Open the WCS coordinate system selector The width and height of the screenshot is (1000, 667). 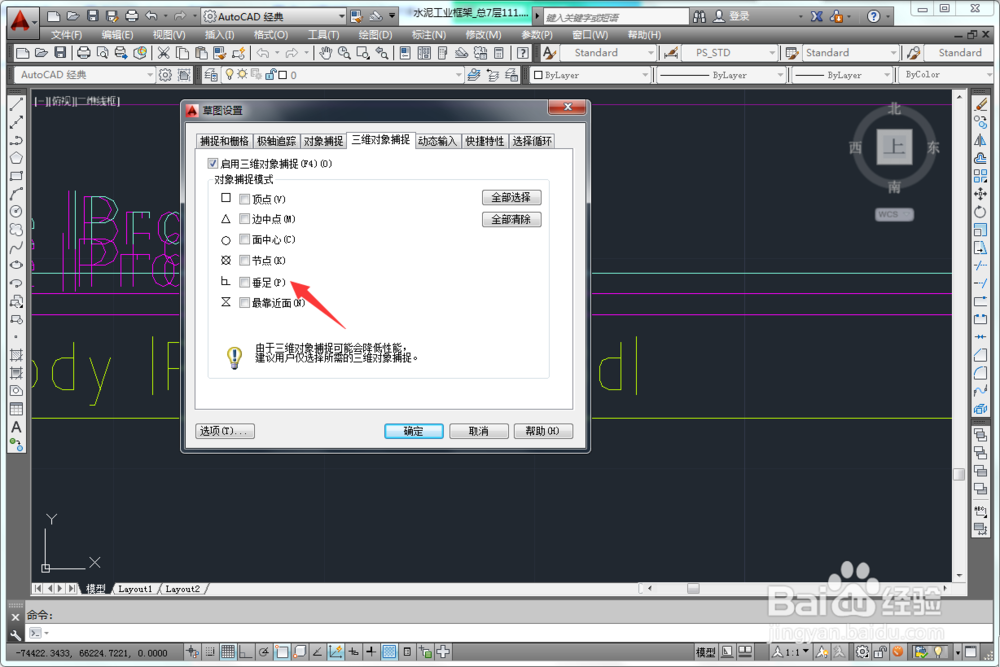pos(894,214)
